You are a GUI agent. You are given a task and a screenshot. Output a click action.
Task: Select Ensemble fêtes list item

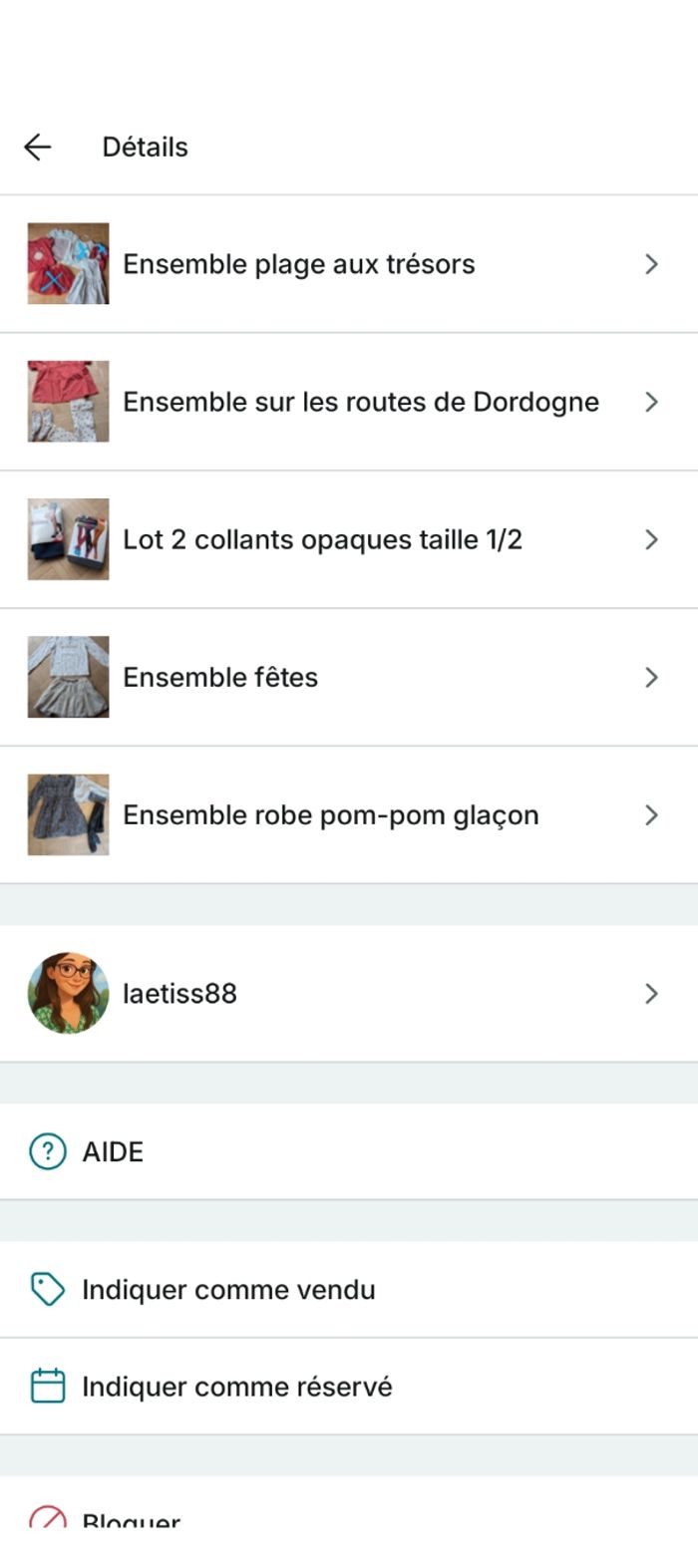(x=220, y=677)
